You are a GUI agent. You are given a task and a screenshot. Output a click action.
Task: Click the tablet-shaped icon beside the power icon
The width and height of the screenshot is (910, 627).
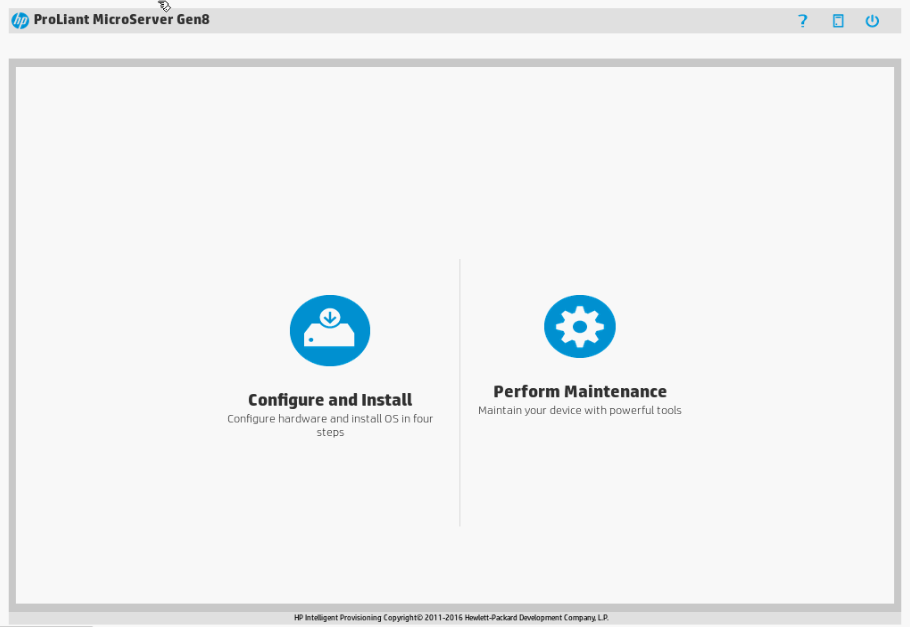(x=837, y=20)
